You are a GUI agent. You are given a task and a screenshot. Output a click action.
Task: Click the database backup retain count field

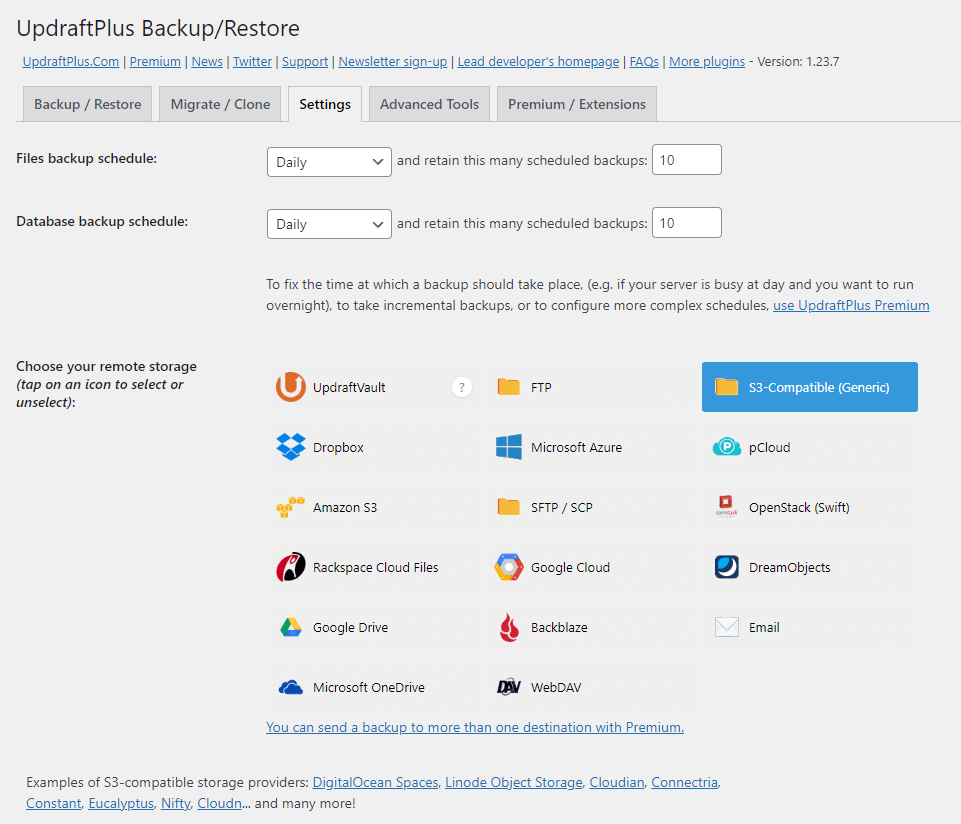click(686, 223)
